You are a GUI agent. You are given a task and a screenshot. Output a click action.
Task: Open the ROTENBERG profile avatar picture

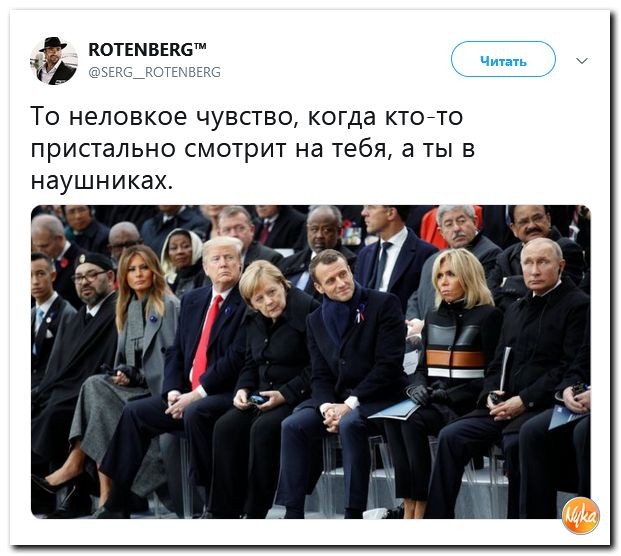[54, 61]
